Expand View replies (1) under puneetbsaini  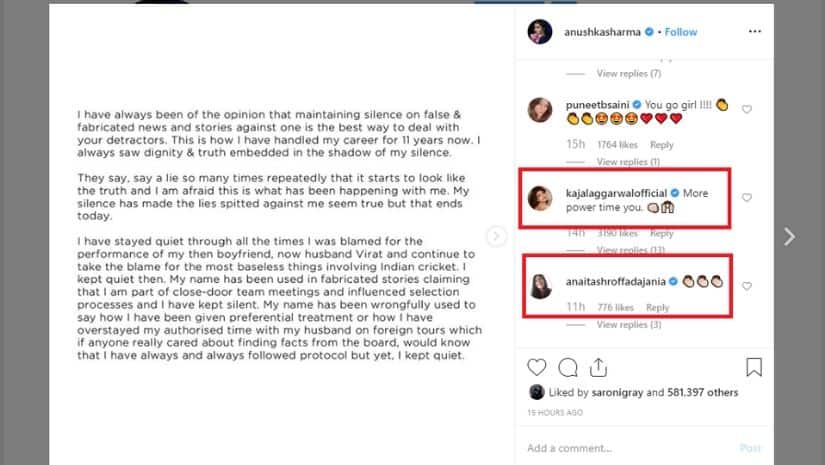pos(628,161)
